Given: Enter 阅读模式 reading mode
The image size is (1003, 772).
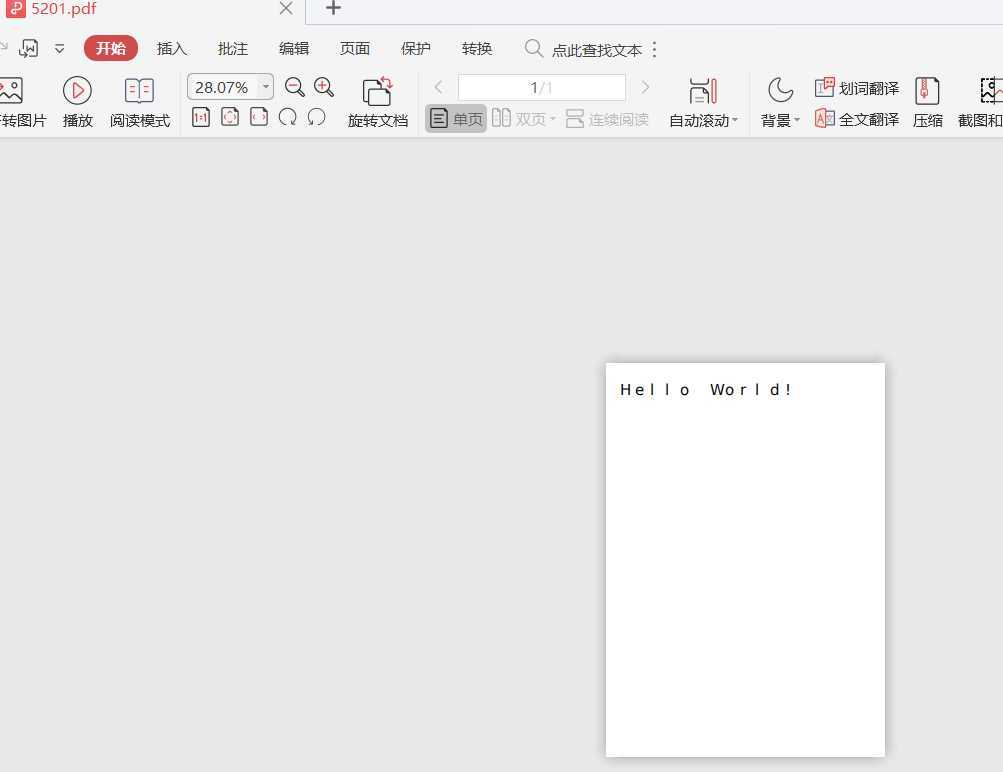Looking at the screenshot, I should (x=139, y=101).
